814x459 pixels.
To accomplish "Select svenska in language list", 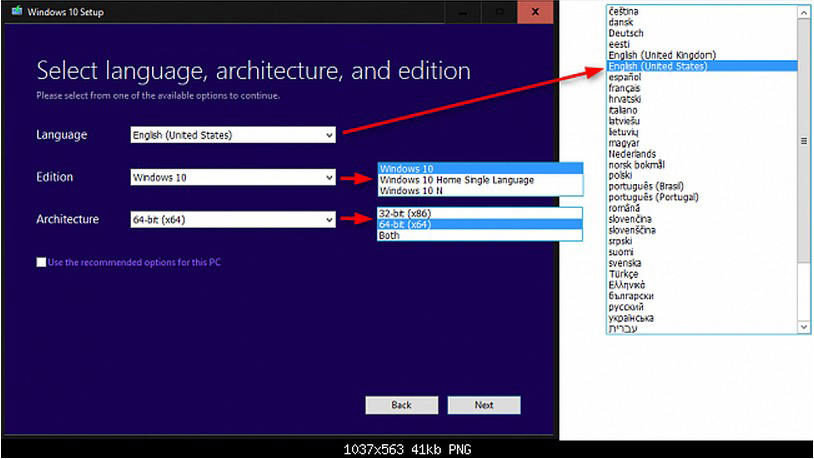I will click(x=702, y=263).
